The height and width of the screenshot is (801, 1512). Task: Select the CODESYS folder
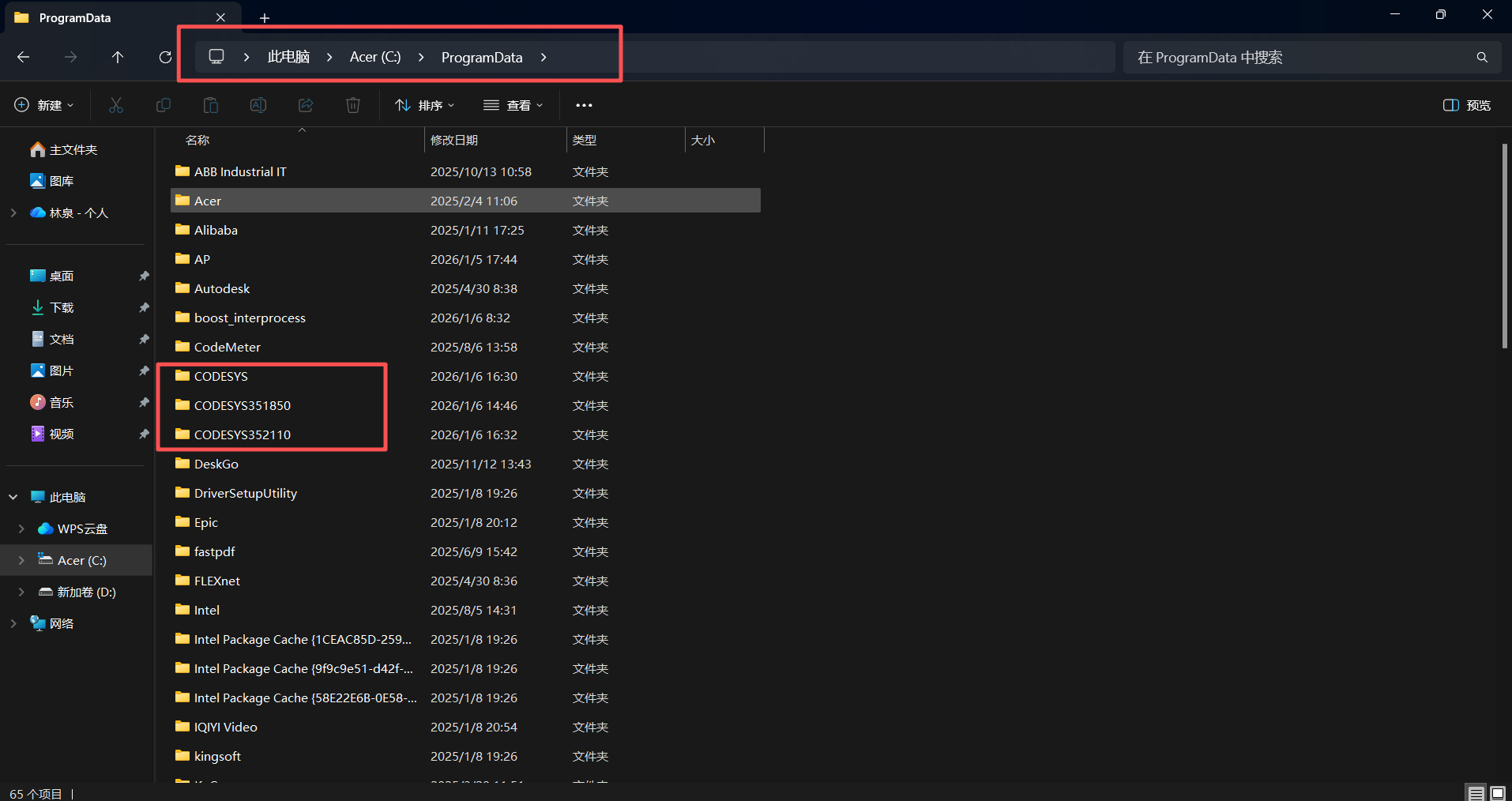pos(465,376)
